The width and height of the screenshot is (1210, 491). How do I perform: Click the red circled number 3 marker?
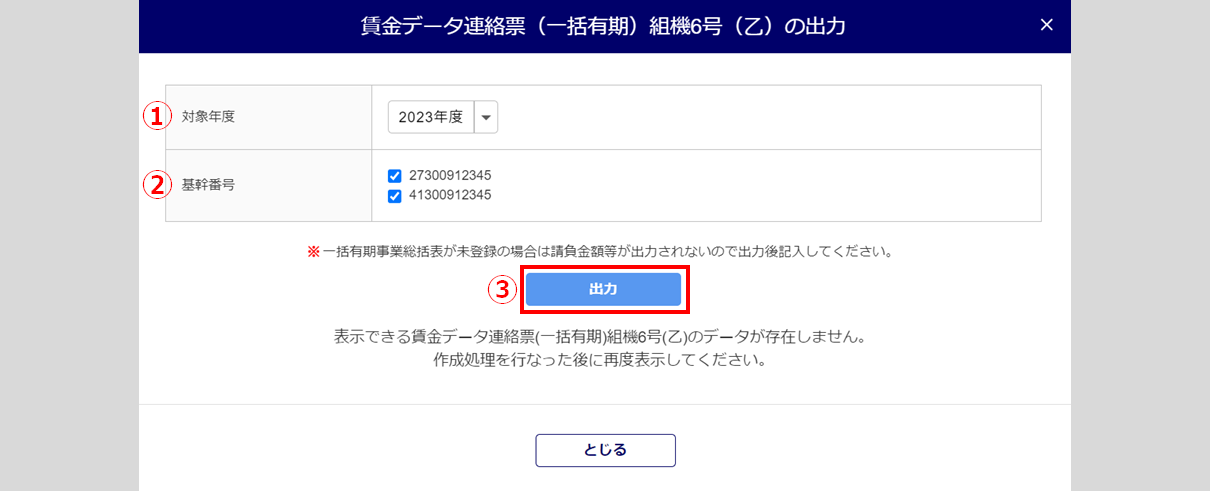[x=501, y=290]
